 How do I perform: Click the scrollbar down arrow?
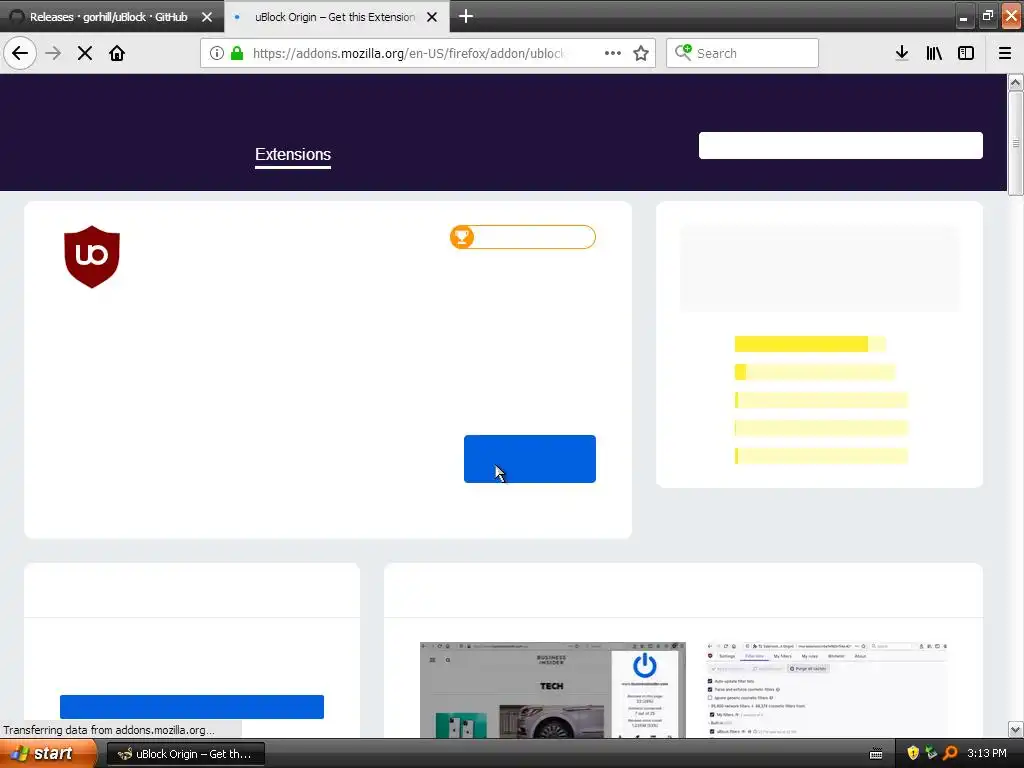1015,729
